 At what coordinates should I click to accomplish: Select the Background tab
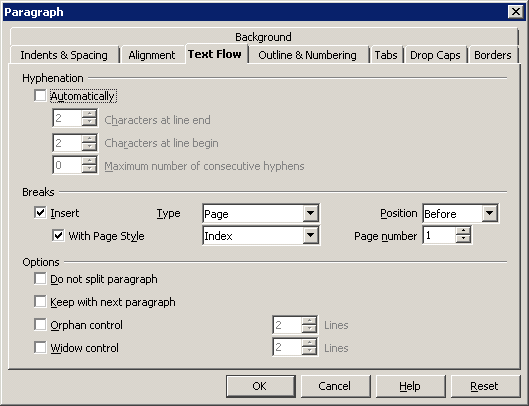pyautogui.click(x=263, y=37)
